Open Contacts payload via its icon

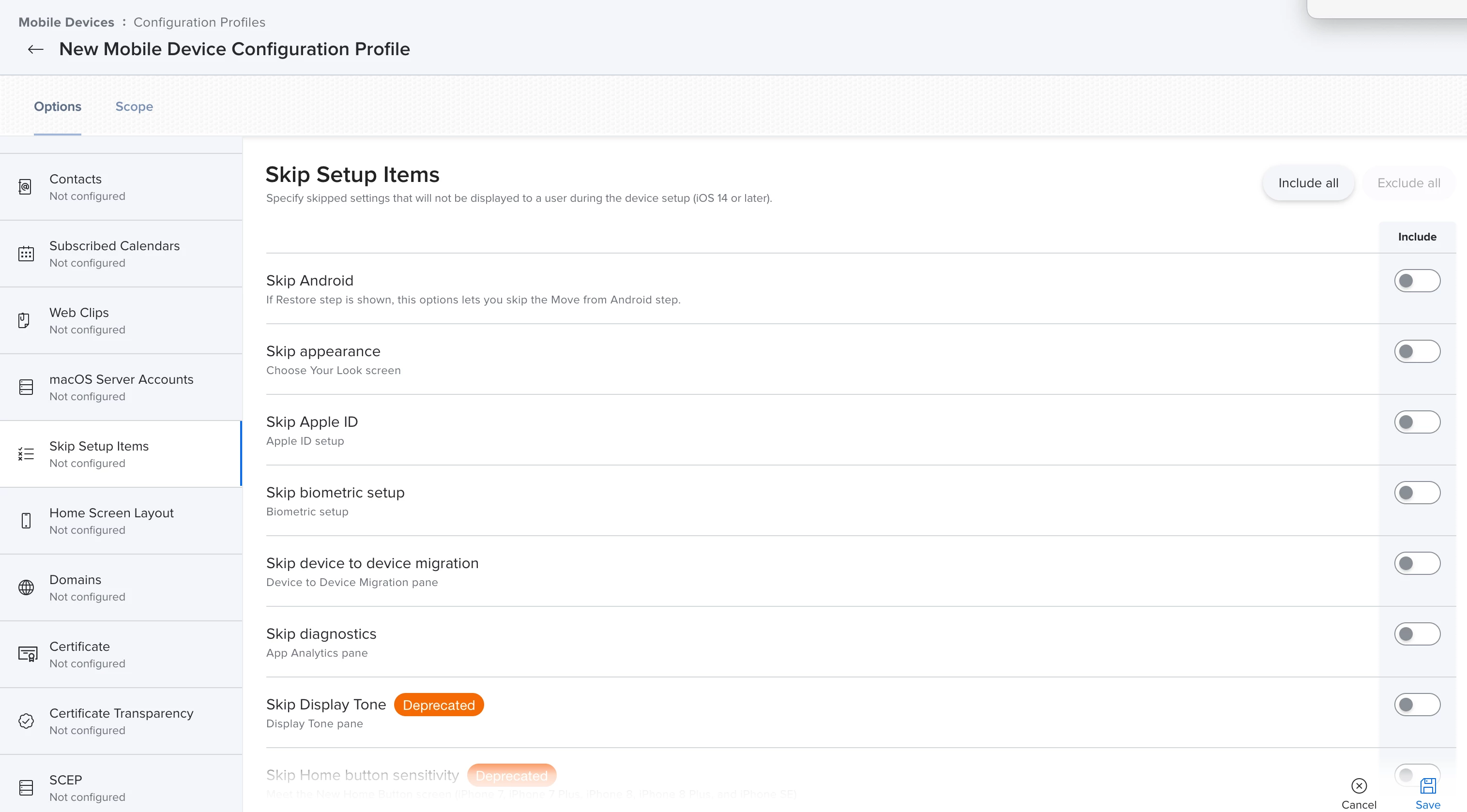25,187
